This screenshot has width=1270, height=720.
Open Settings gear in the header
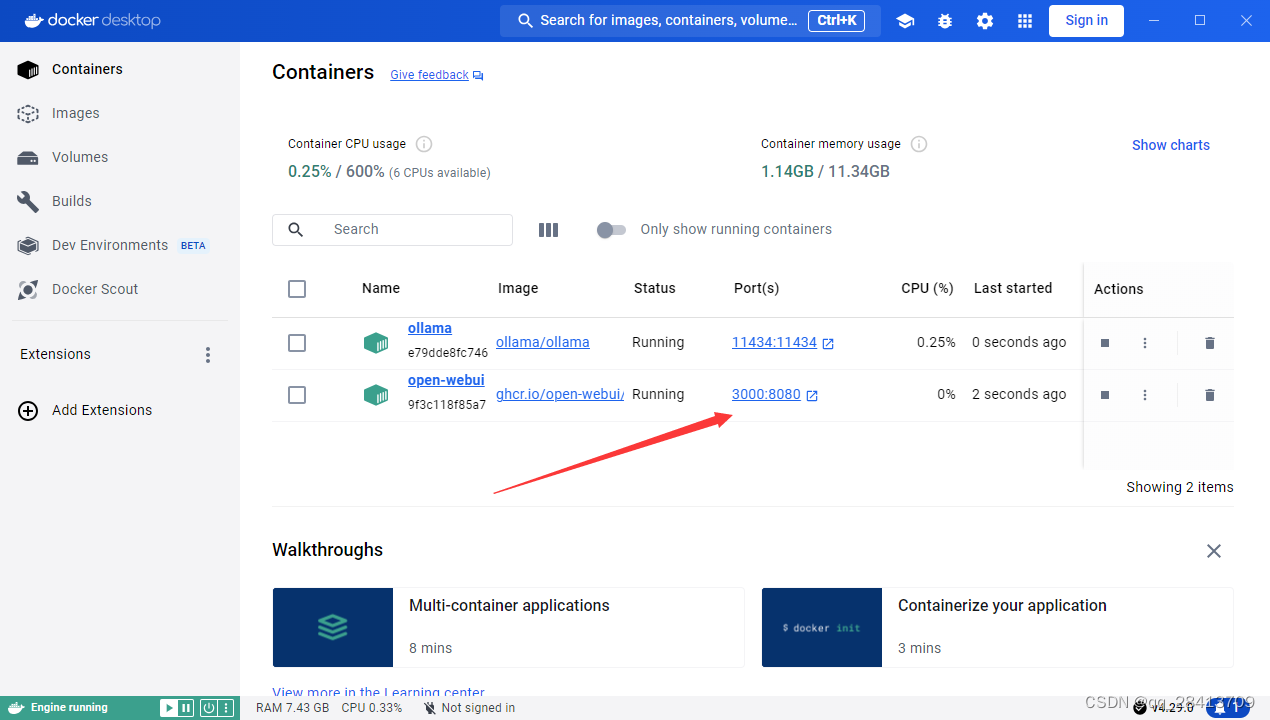point(985,21)
